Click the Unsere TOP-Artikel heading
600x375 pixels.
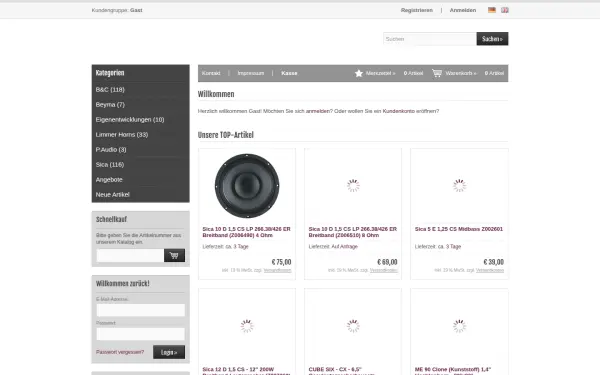[x=226, y=135]
